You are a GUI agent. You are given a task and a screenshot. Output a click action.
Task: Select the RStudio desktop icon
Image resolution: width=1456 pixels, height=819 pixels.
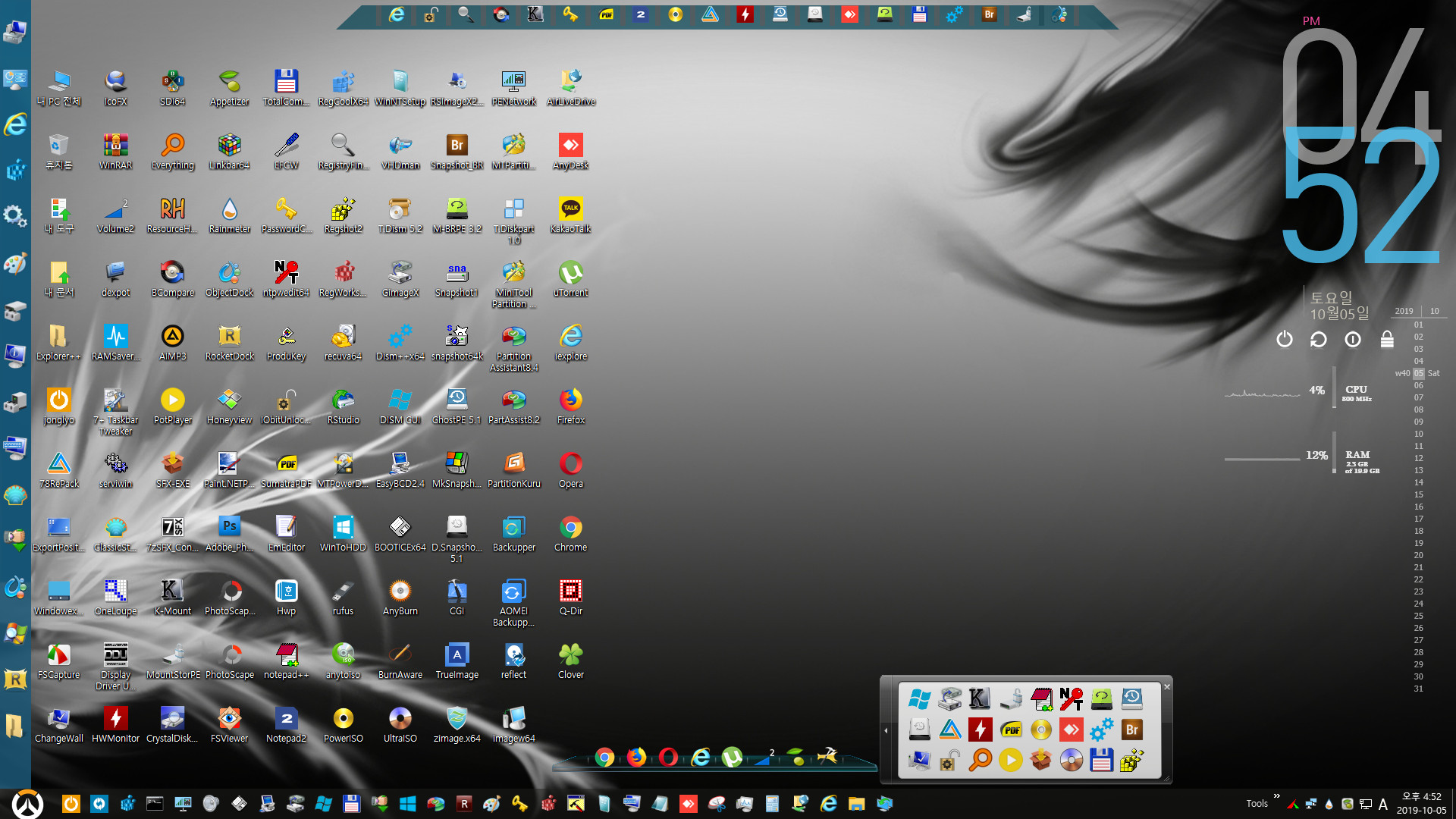[x=343, y=406]
